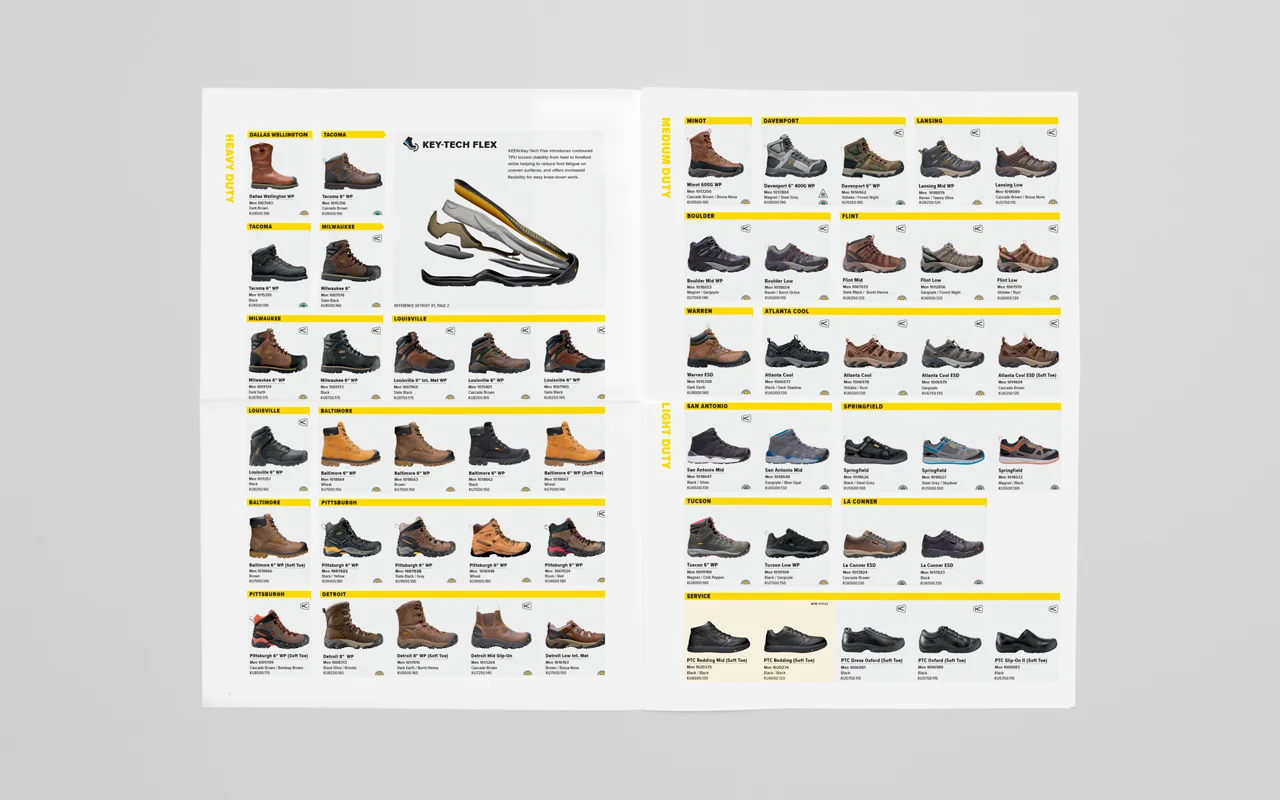Select the Lansing Mid WP shoe image
Screen dimensions: 1280x800
coord(949,161)
